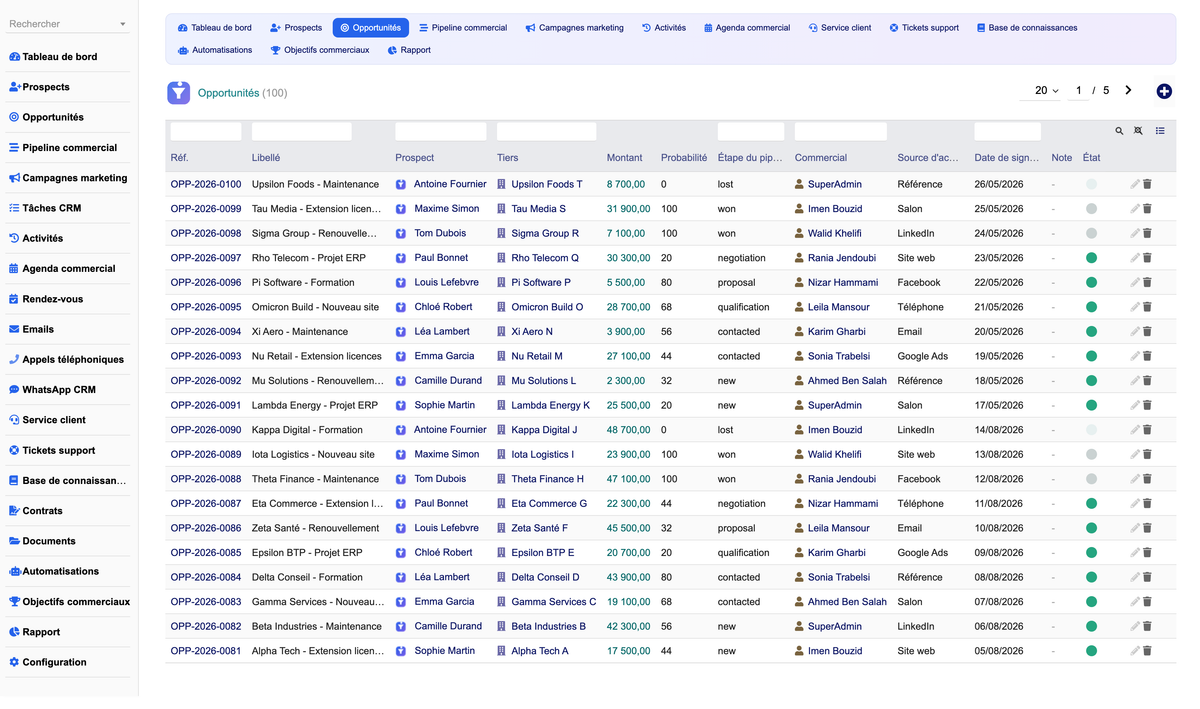Image resolution: width=1200 pixels, height=709 pixels.
Task: Open Objectifs commerciaux top tab
Action: pyautogui.click(x=320, y=50)
